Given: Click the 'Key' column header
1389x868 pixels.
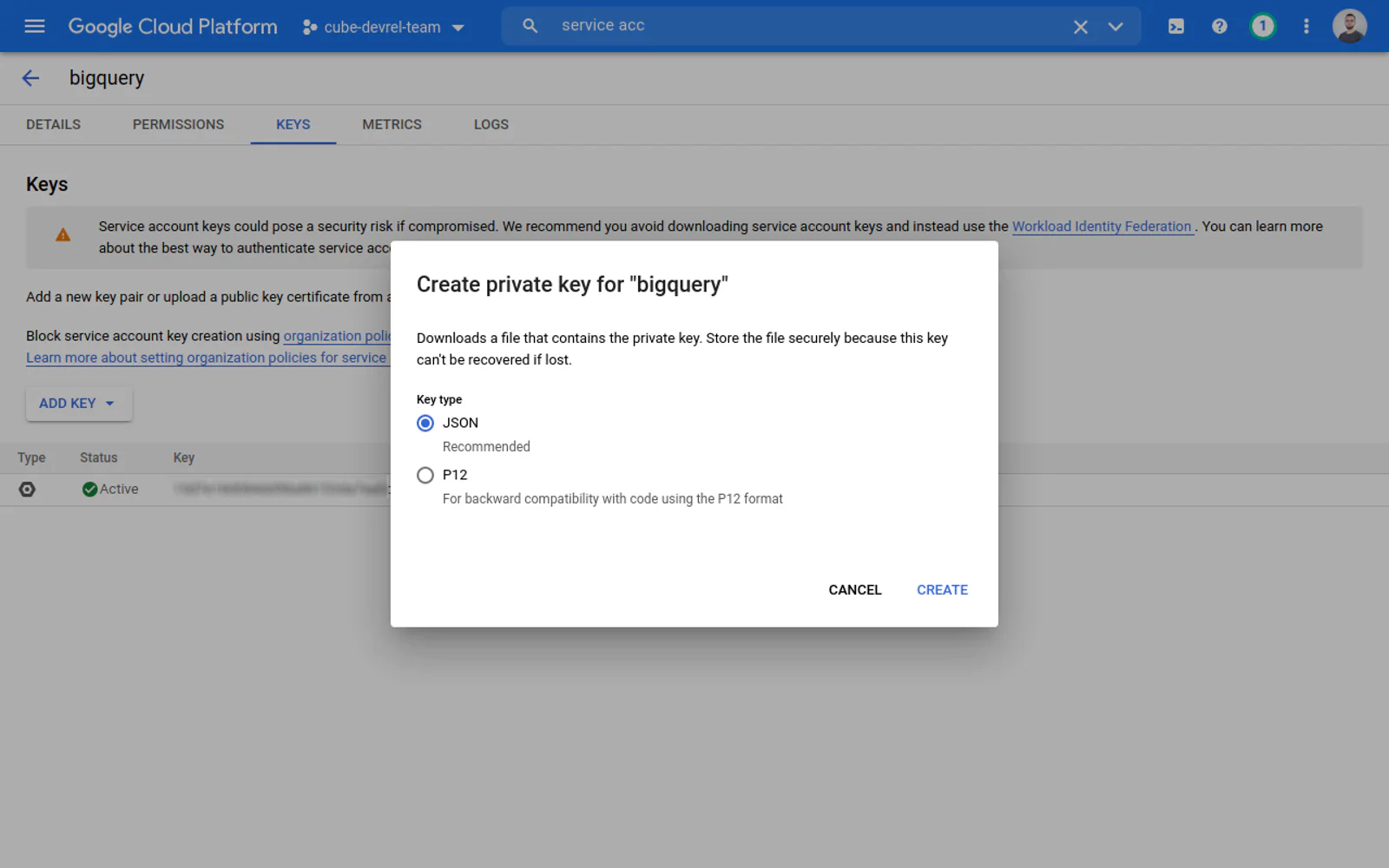Looking at the screenshot, I should pyautogui.click(x=184, y=457).
